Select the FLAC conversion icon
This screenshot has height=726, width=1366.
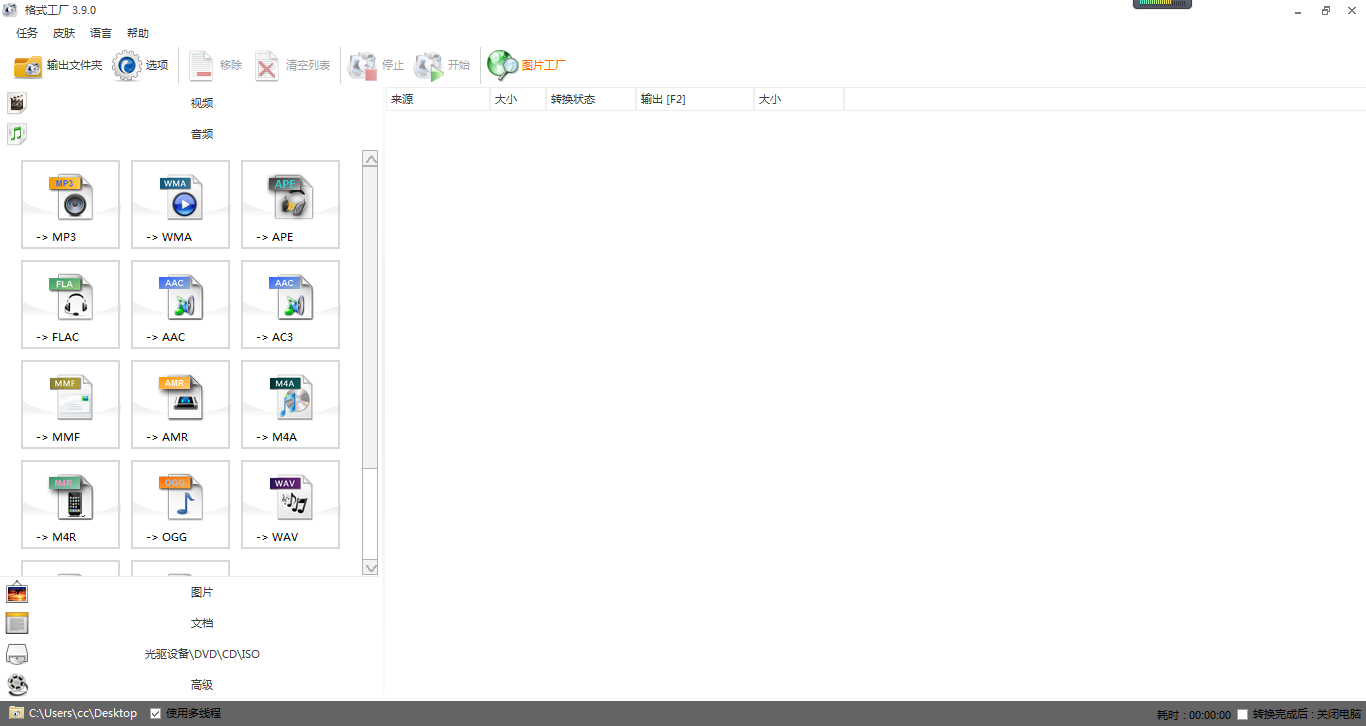tap(70, 304)
